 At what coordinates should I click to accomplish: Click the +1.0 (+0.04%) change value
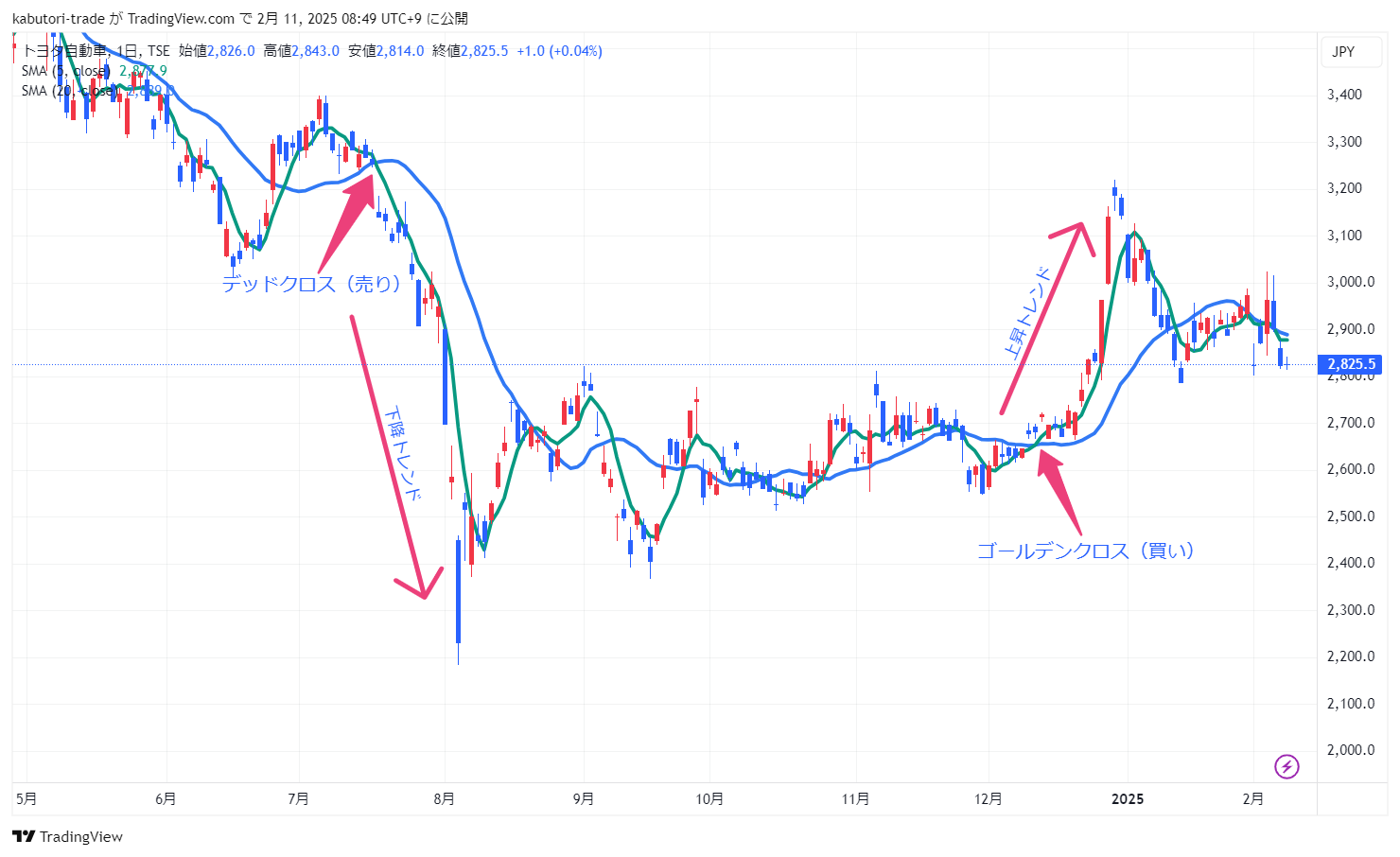559,51
